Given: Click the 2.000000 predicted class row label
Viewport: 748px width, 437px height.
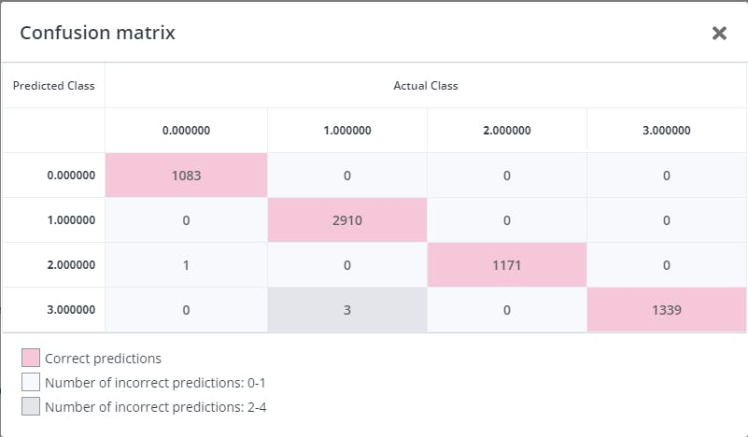Looking at the screenshot, I should pyautogui.click(x=71, y=265).
